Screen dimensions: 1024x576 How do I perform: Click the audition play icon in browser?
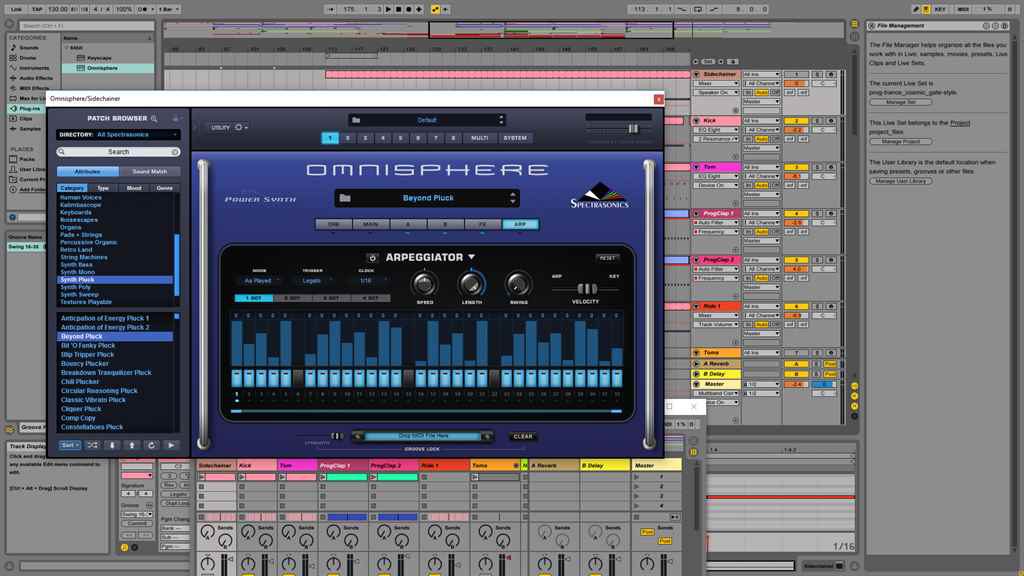point(171,445)
